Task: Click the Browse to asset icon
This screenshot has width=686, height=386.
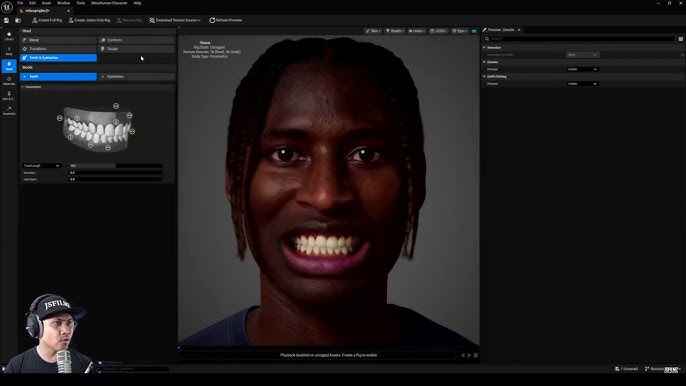Action: click(18, 20)
